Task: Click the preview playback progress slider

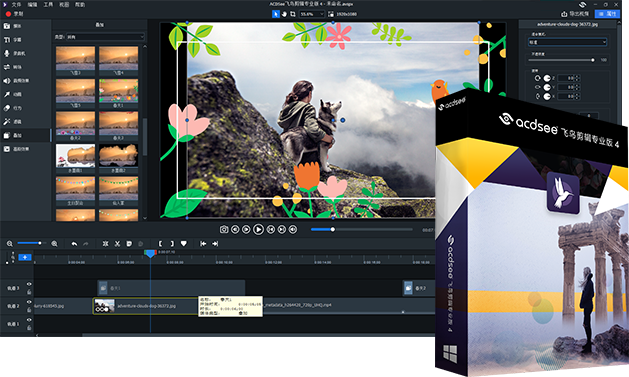Action: [x=361, y=229]
